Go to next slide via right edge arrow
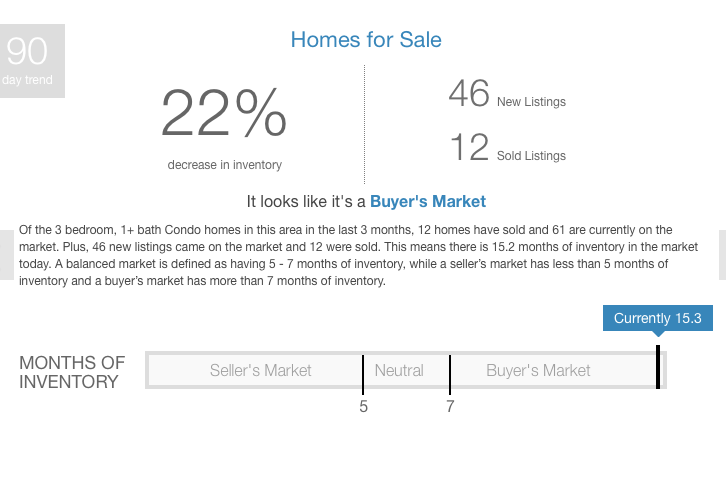The width and height of the screenshot is (726, 482). tap(722, 255)
